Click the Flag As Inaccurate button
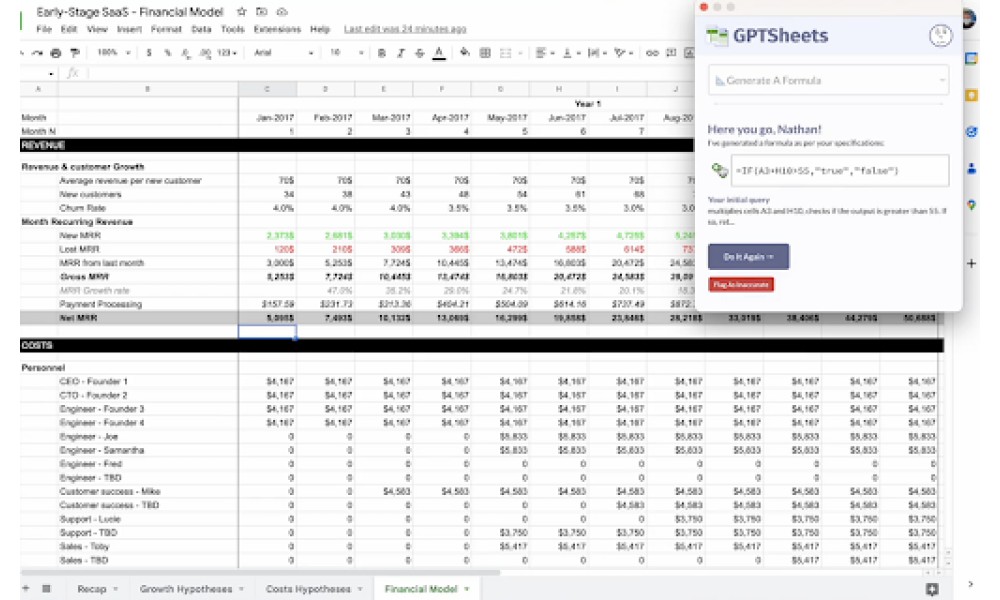Image resolution: width=1000 pixels, height=600 pixels. (x=740, y=284)
